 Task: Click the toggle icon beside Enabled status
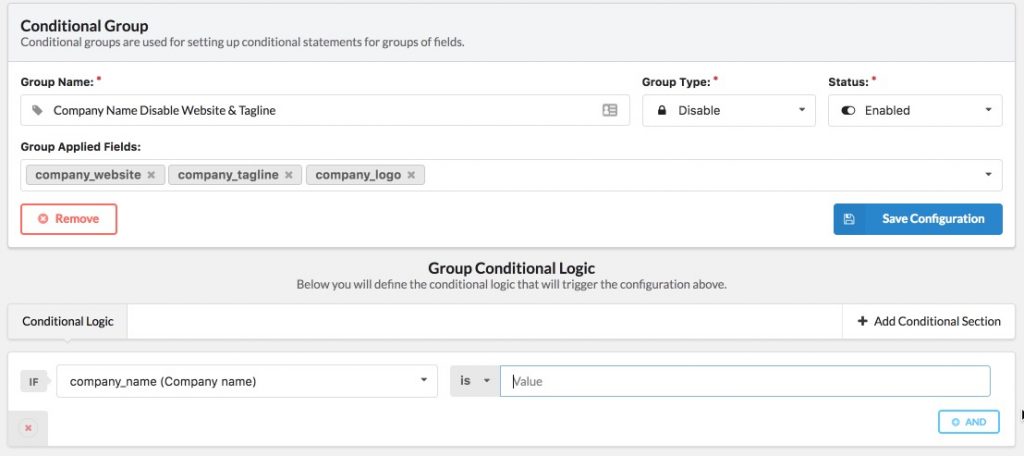pyautogui.click(x=848, y=110)
